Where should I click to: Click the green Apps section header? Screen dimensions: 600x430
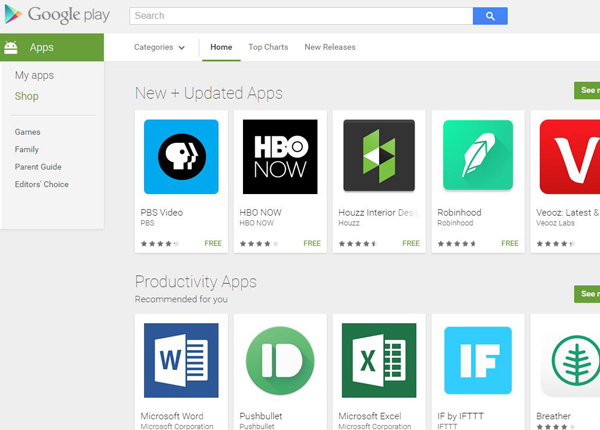coord(52,47)
